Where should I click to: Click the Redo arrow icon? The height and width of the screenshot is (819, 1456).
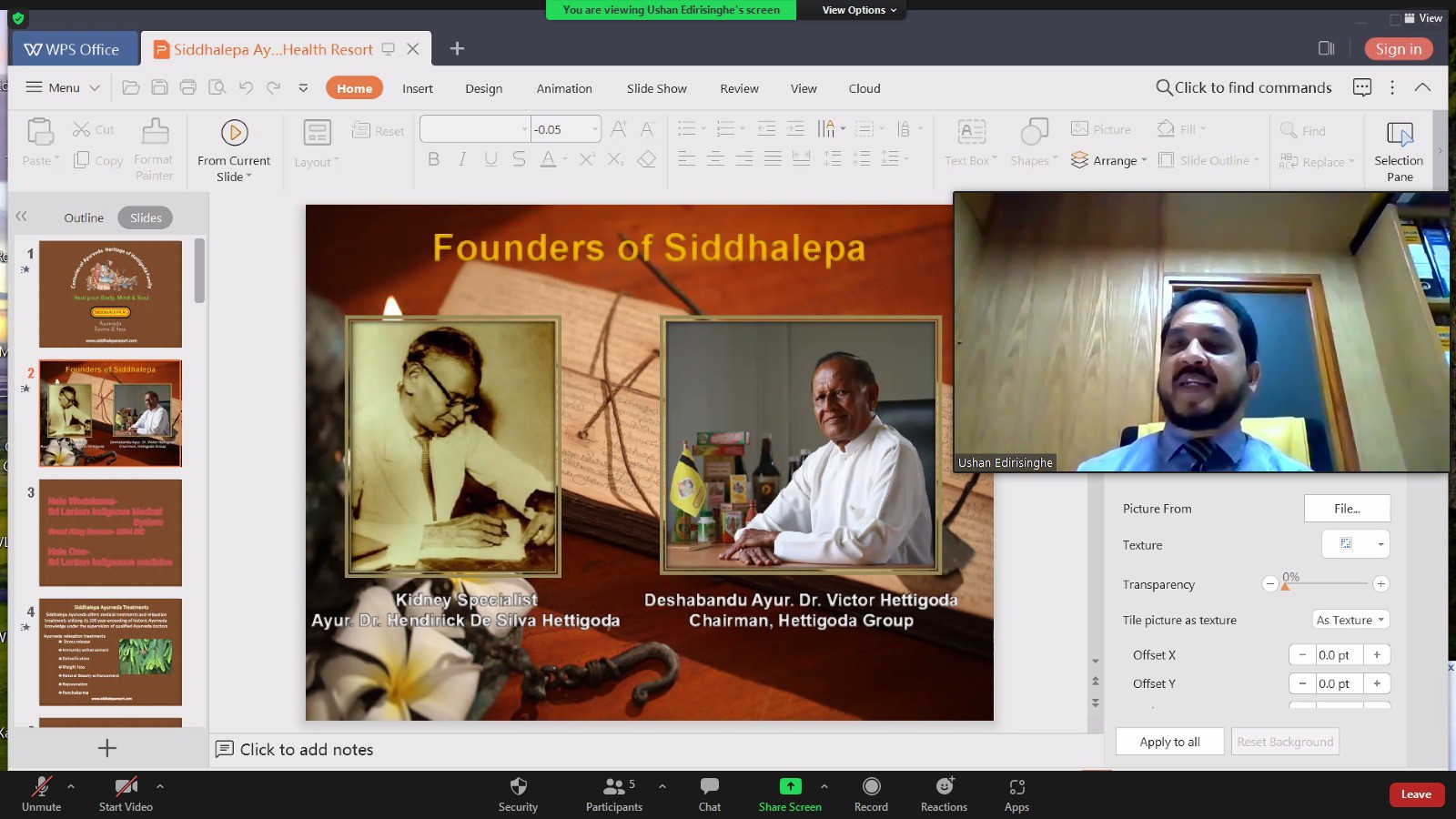tap(273, 87)
